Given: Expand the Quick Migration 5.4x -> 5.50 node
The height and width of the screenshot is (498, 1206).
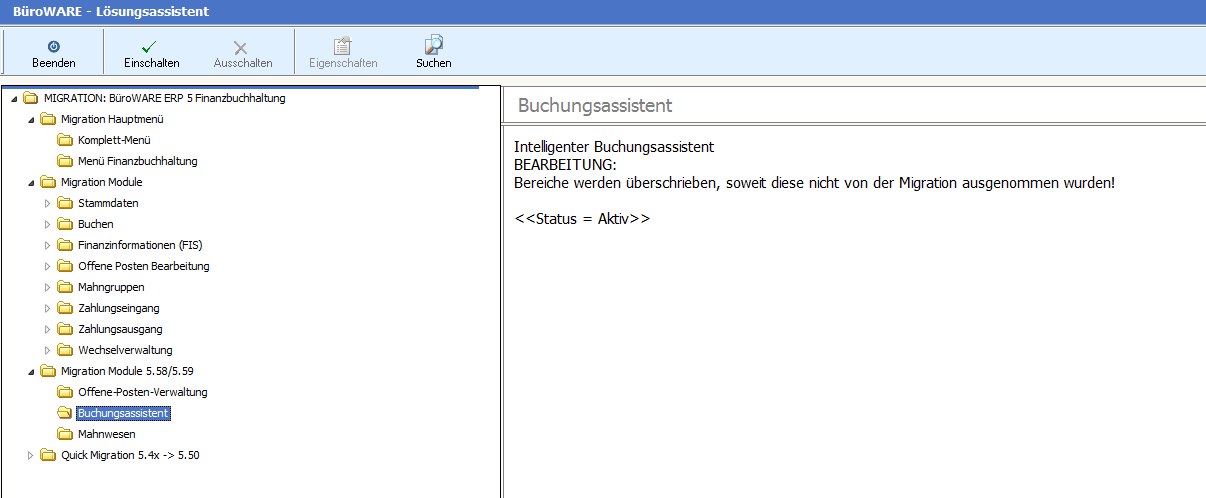Looking at the screenshot, I should point(30,455).
